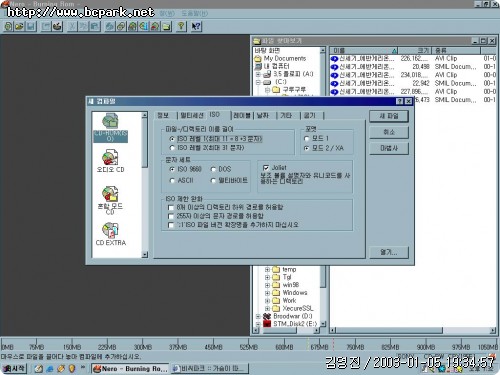Switch to Nero - Burning Rom taskbar button
Viewport: 500px width, 375px height.
point(130,369)
